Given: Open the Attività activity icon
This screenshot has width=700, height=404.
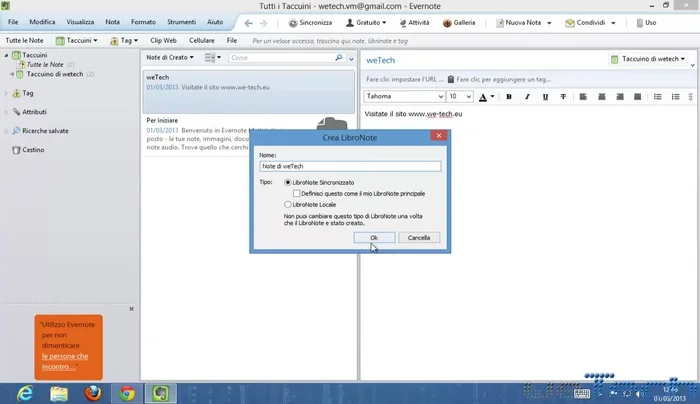Looking at the screenshot, I should coord(401,22).
